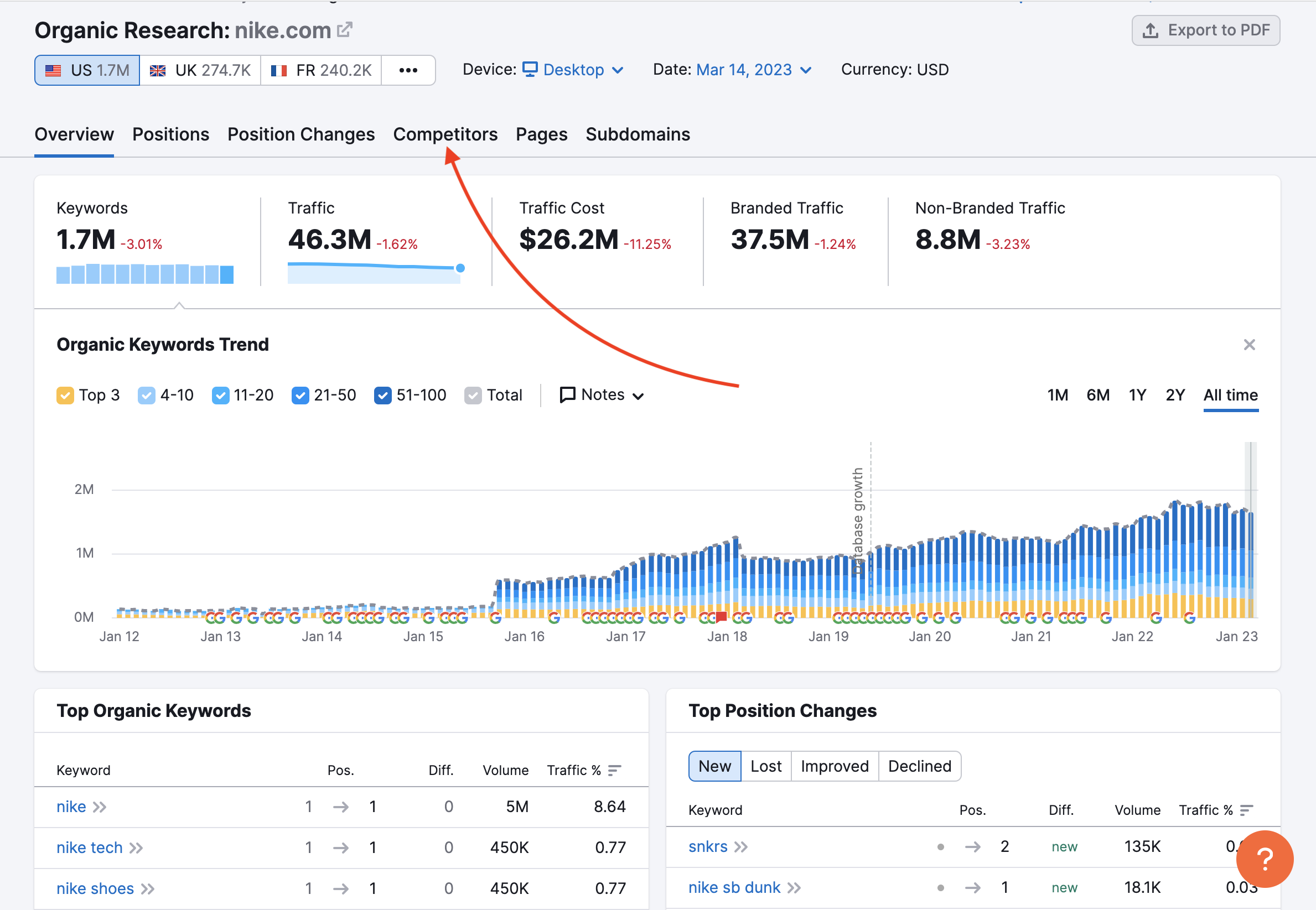Switch to the Competitors tab

[445, 134]
